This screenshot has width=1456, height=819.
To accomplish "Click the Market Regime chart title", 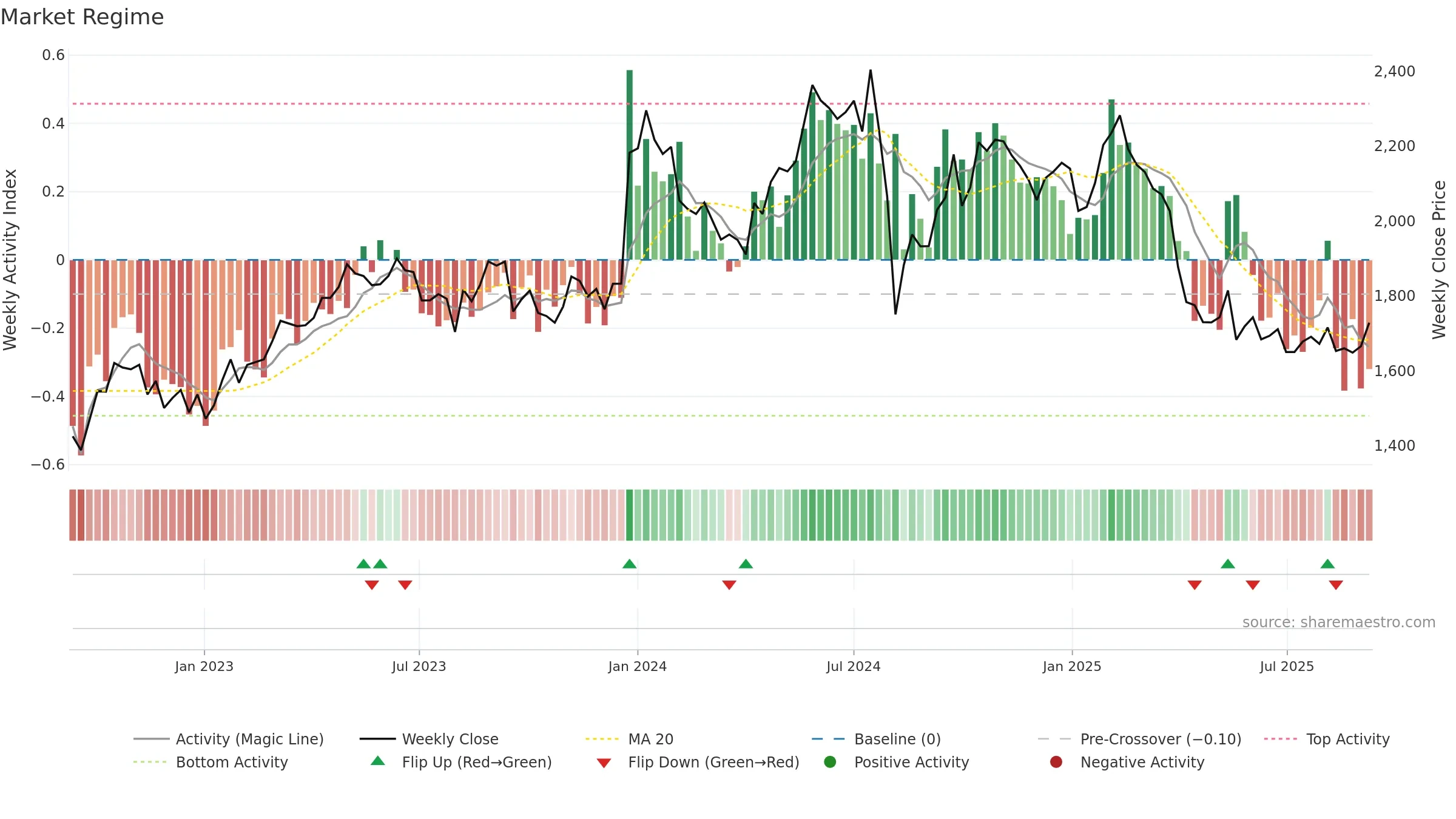I will (x=82, y=17).
